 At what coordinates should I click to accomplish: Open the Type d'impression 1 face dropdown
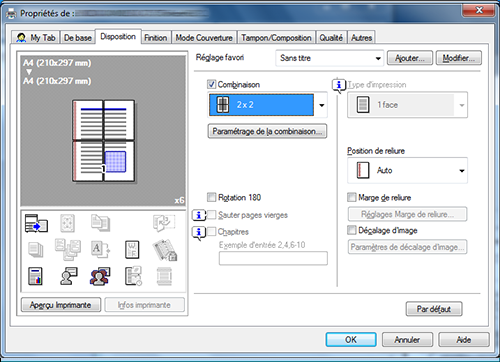(407, 105)
